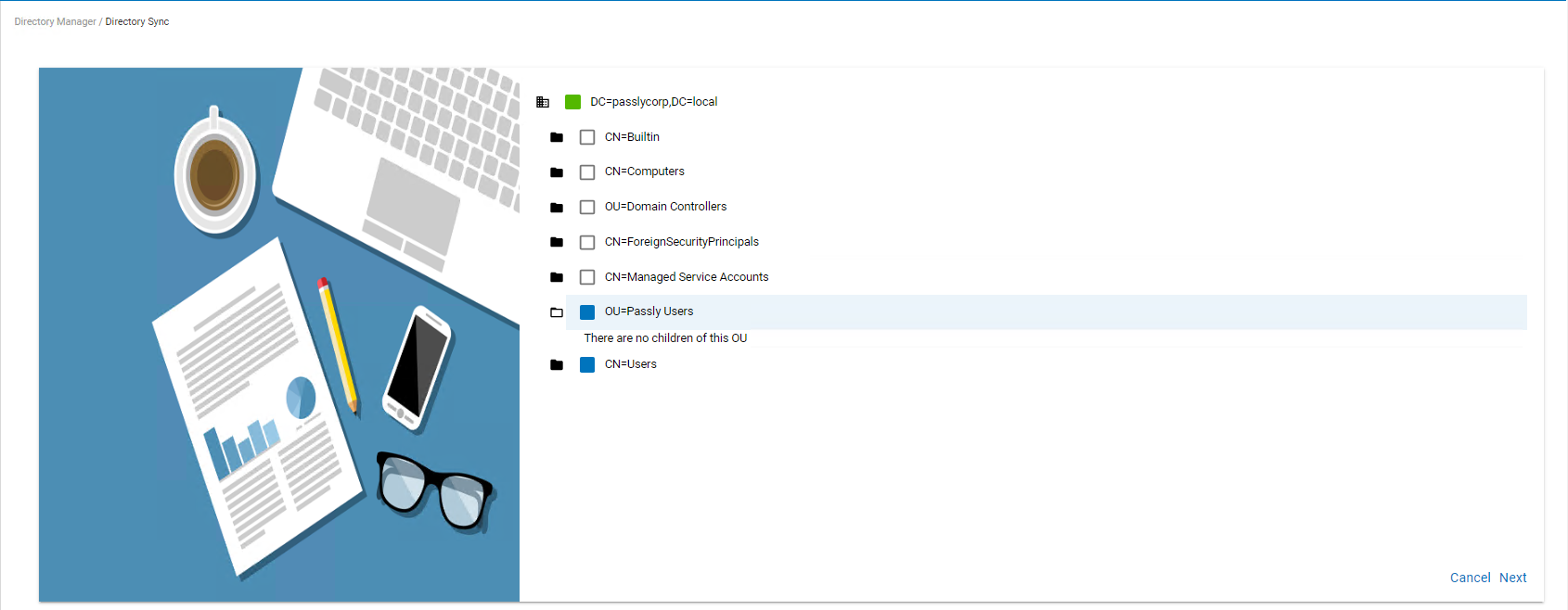
Task: Click the desk illustration image
Action: click(279, 335)
